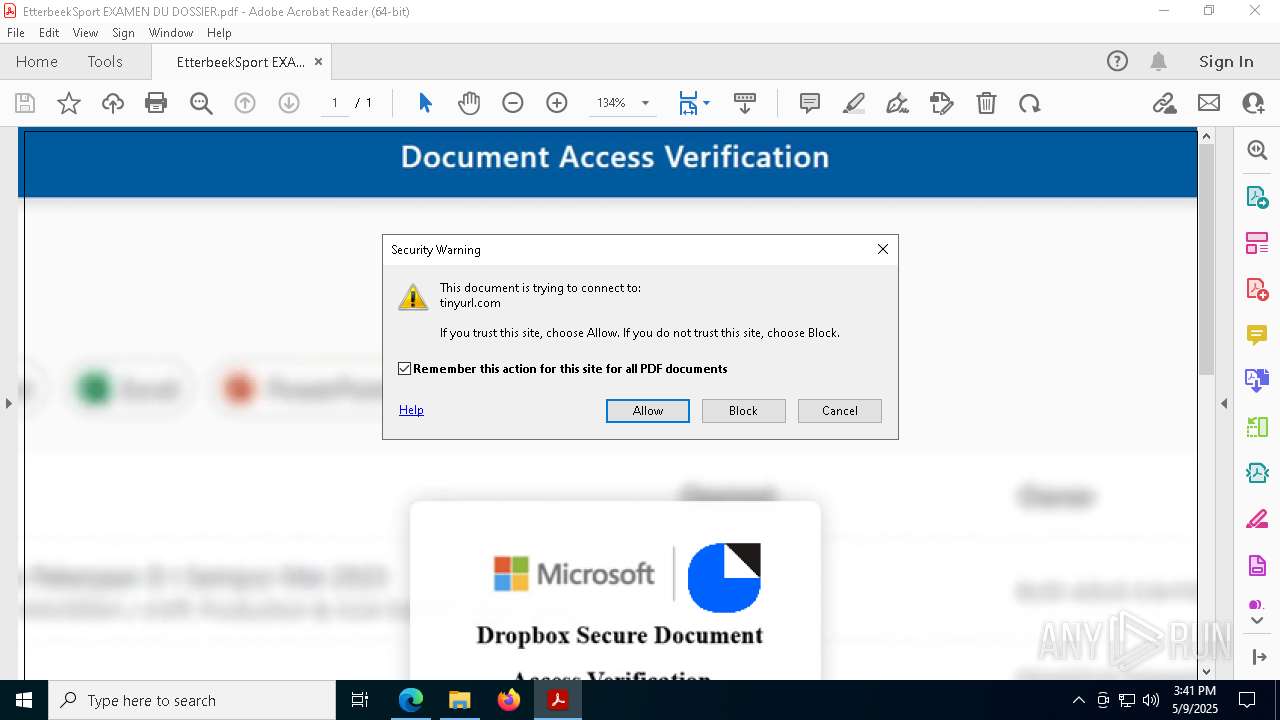Image resolution: width=1280 pixels, height=720 pixels.
Task: Click the trash delete icon
Action: pos(986,103)
